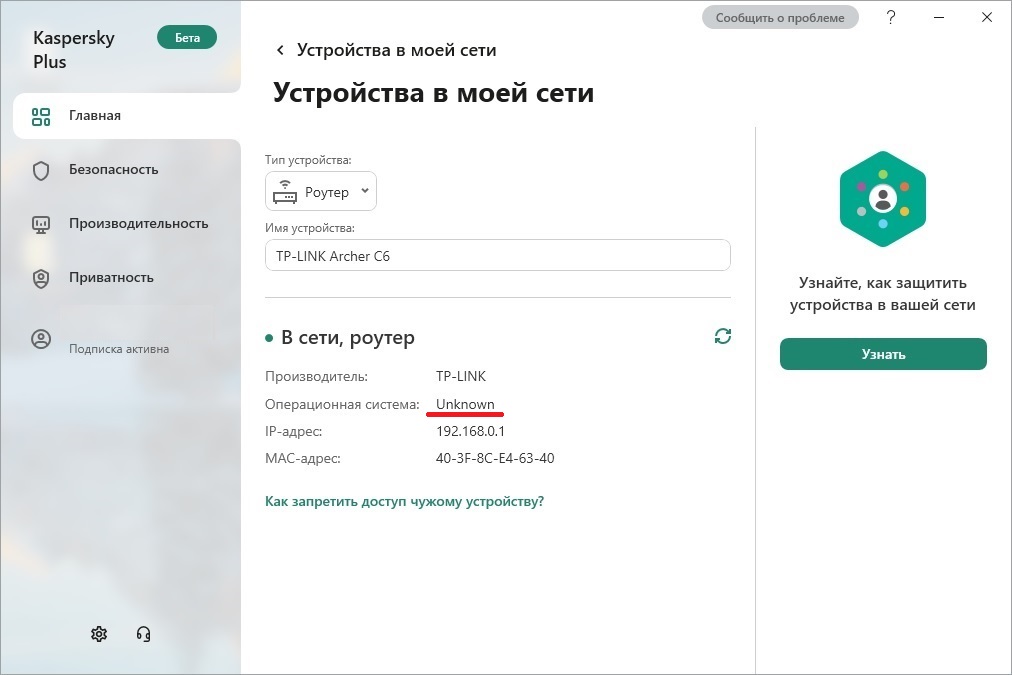Expand the Тип устройства Роутер dropdown
1012x675 pixels.
tap(321, 191)
